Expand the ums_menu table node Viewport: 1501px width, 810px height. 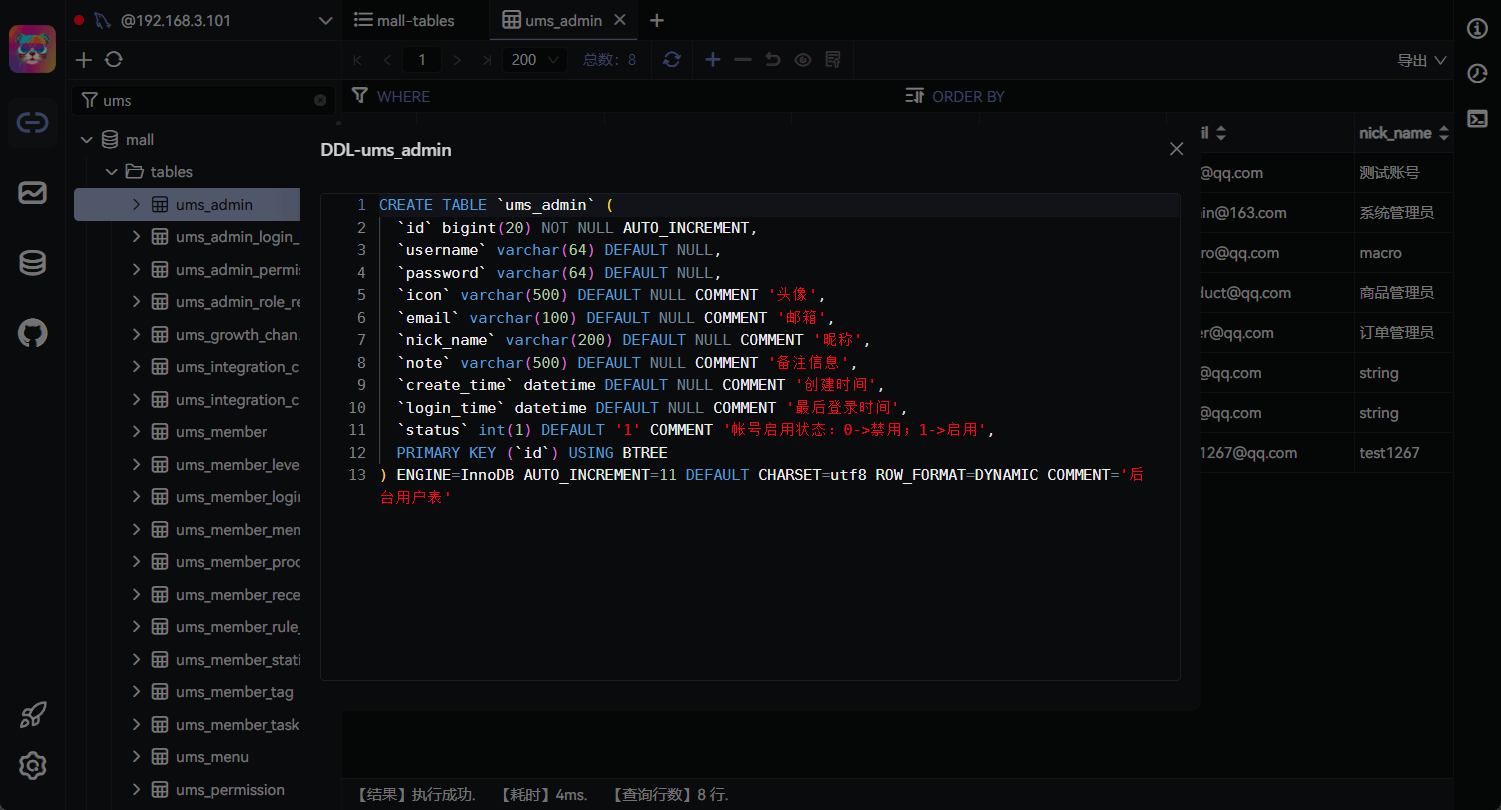pos(137,757)
